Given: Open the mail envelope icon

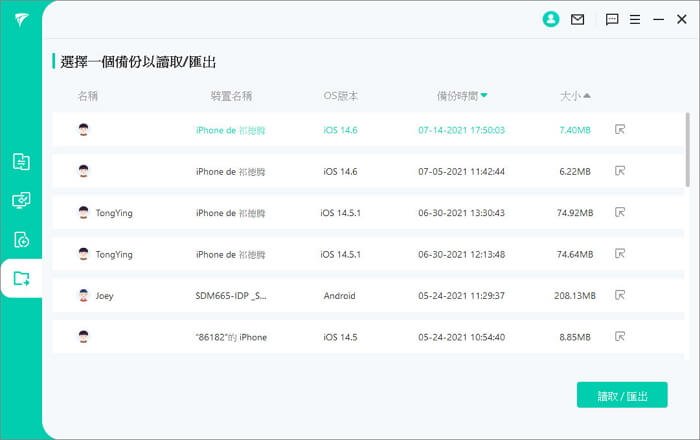Looking at the screenshot, I should click(x=577, y=19).
